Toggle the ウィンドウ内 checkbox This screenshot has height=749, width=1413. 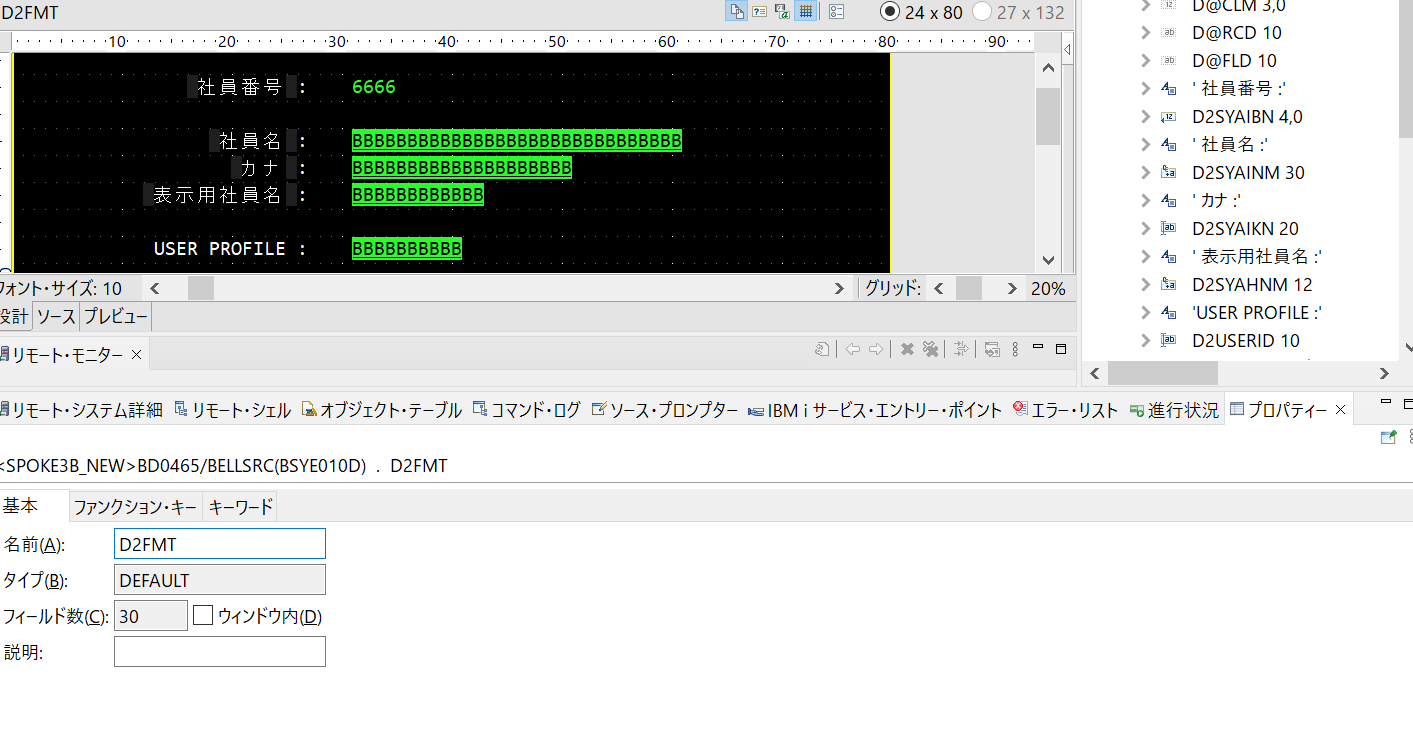[x=203, y=615]
